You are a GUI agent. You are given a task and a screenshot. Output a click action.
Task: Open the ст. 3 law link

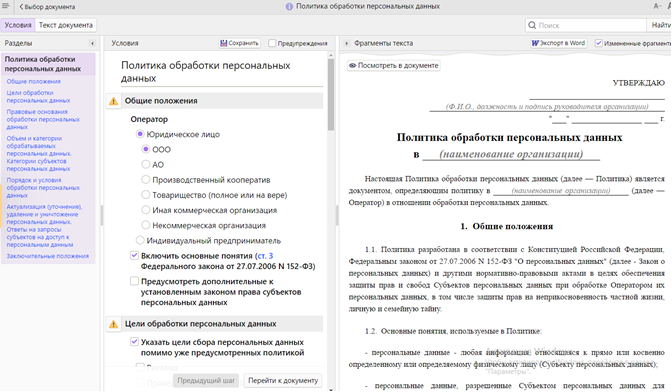tap(265, 256)
